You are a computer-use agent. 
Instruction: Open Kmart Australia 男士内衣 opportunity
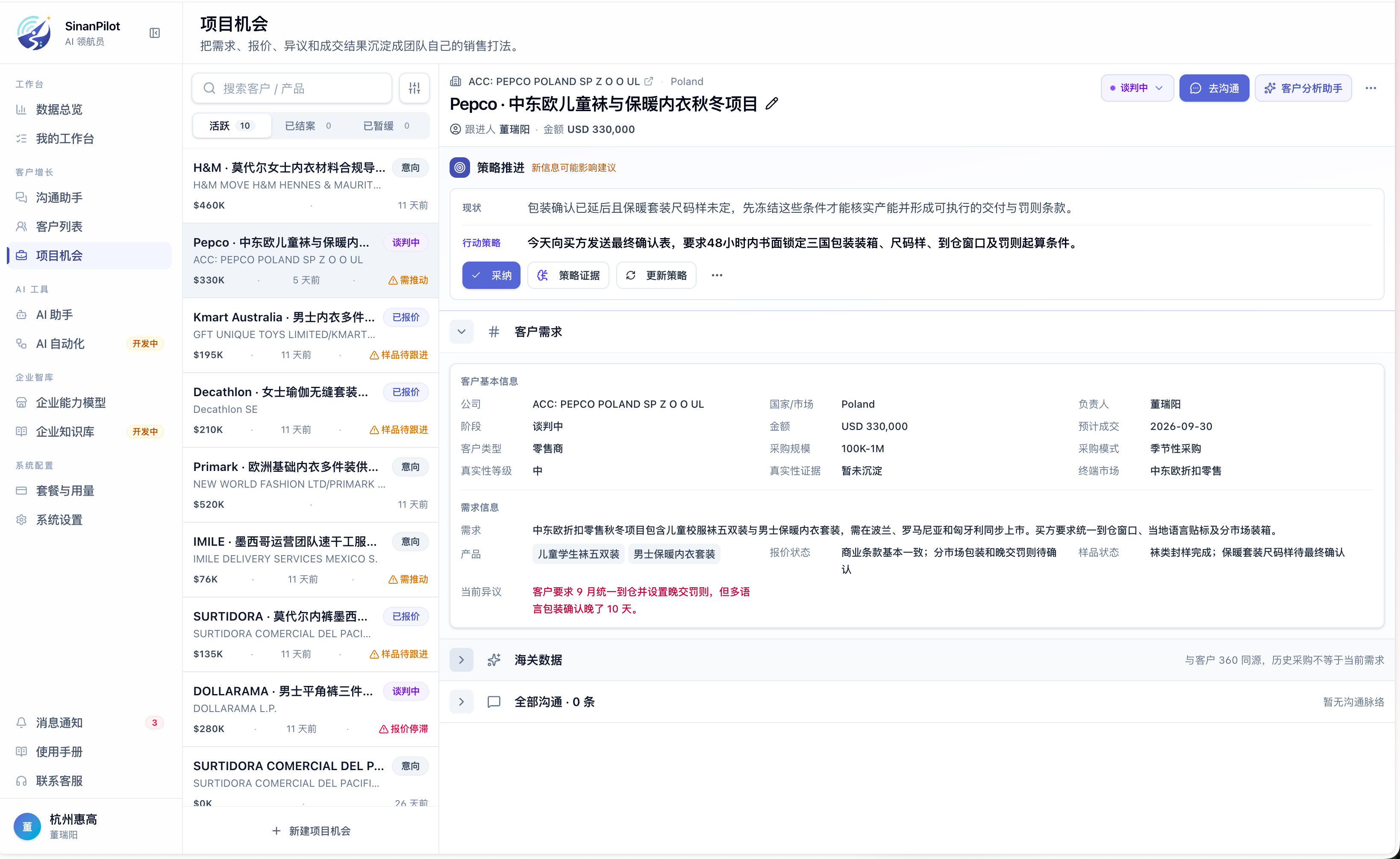pyautogui.click(x=311, y=335)
